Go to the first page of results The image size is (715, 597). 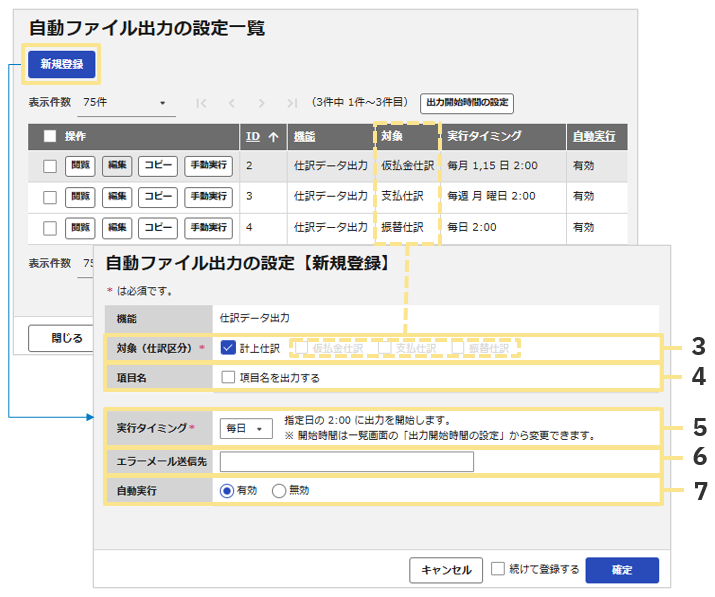201,104
